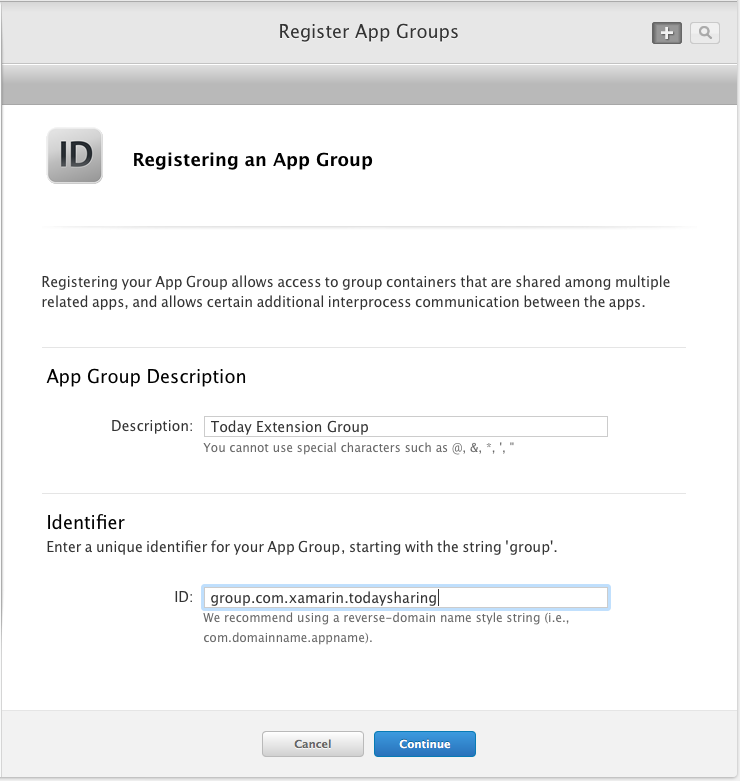The height and width of the screenshot is (781, 740).
Task: Continue to next registration step
Action: pos(425,744)
